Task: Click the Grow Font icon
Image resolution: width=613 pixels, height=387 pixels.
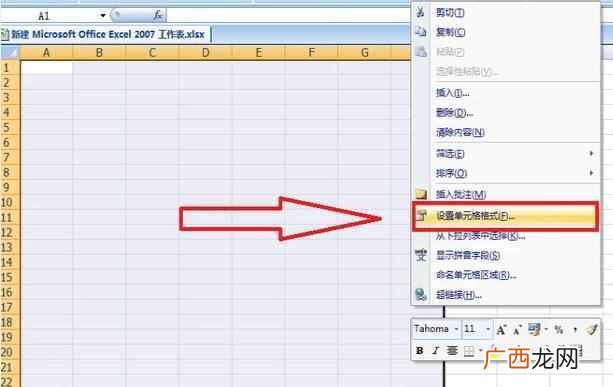Action: point(501,330)
